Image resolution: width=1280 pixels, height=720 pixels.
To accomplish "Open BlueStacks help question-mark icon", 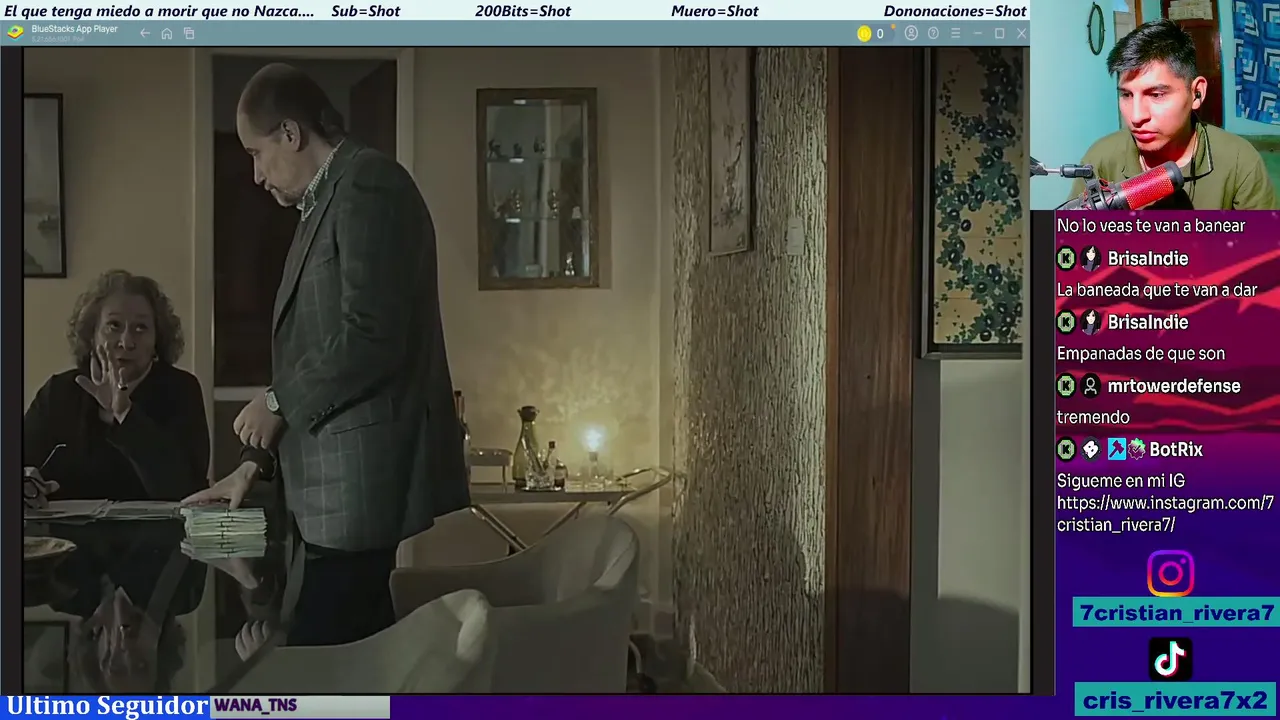I will click(933, 33).
